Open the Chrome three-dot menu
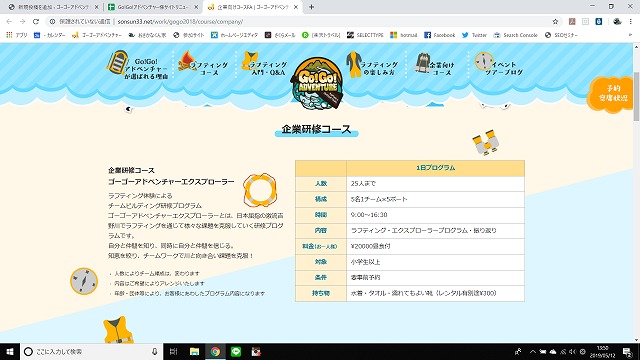 click(x=631, y=22)
